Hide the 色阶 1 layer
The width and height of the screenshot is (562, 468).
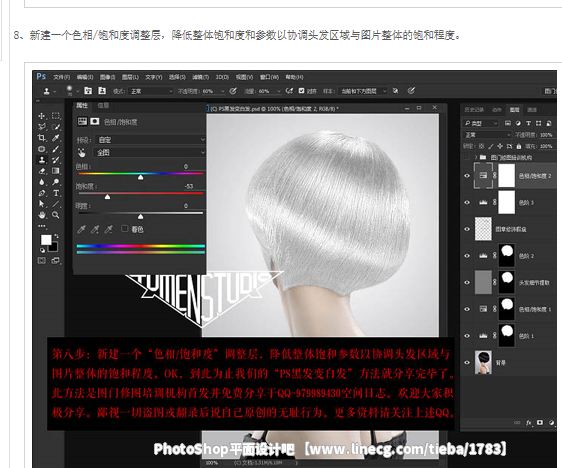point(467,336)
